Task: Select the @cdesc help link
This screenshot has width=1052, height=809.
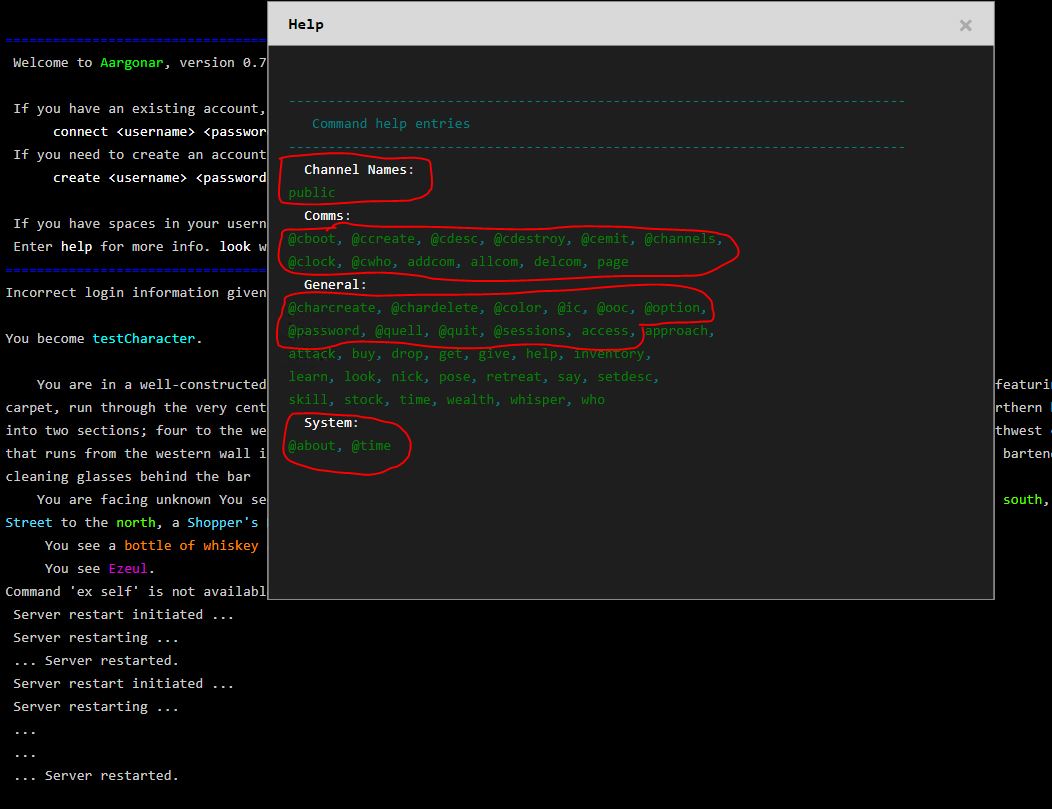Action: pyautogui.click(x=455, y=239)
